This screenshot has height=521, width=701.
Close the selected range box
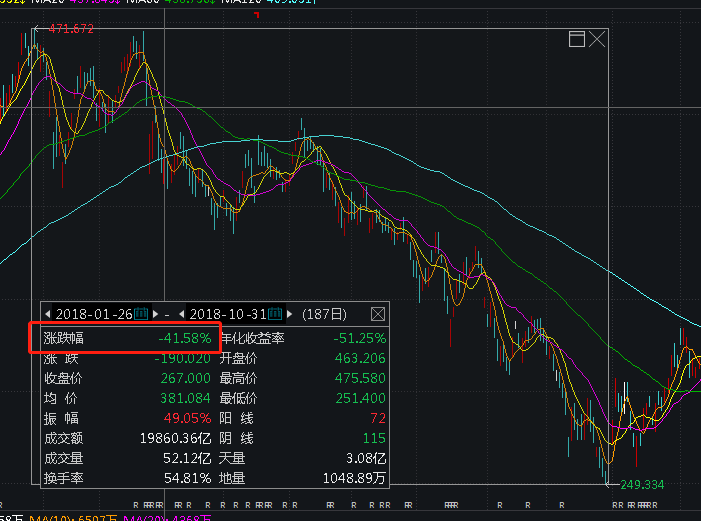(597, 39)
